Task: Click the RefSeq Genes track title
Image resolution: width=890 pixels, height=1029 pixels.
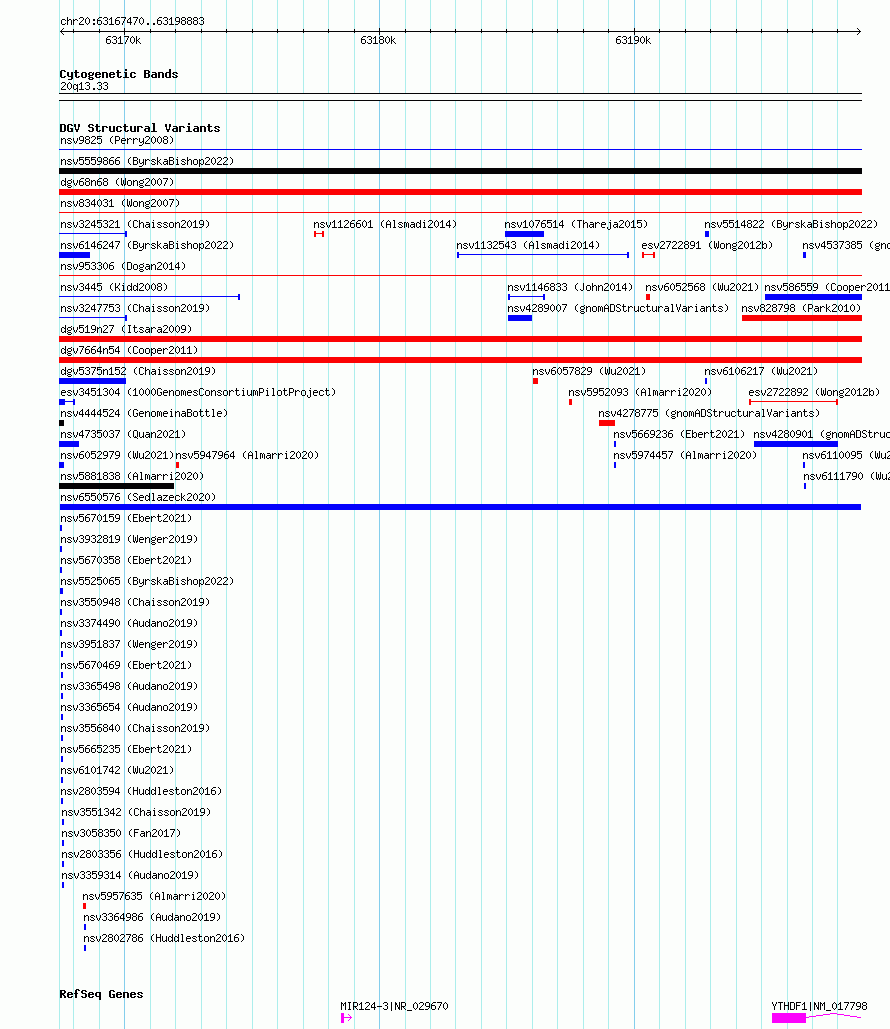Action: tap(101, 994)
